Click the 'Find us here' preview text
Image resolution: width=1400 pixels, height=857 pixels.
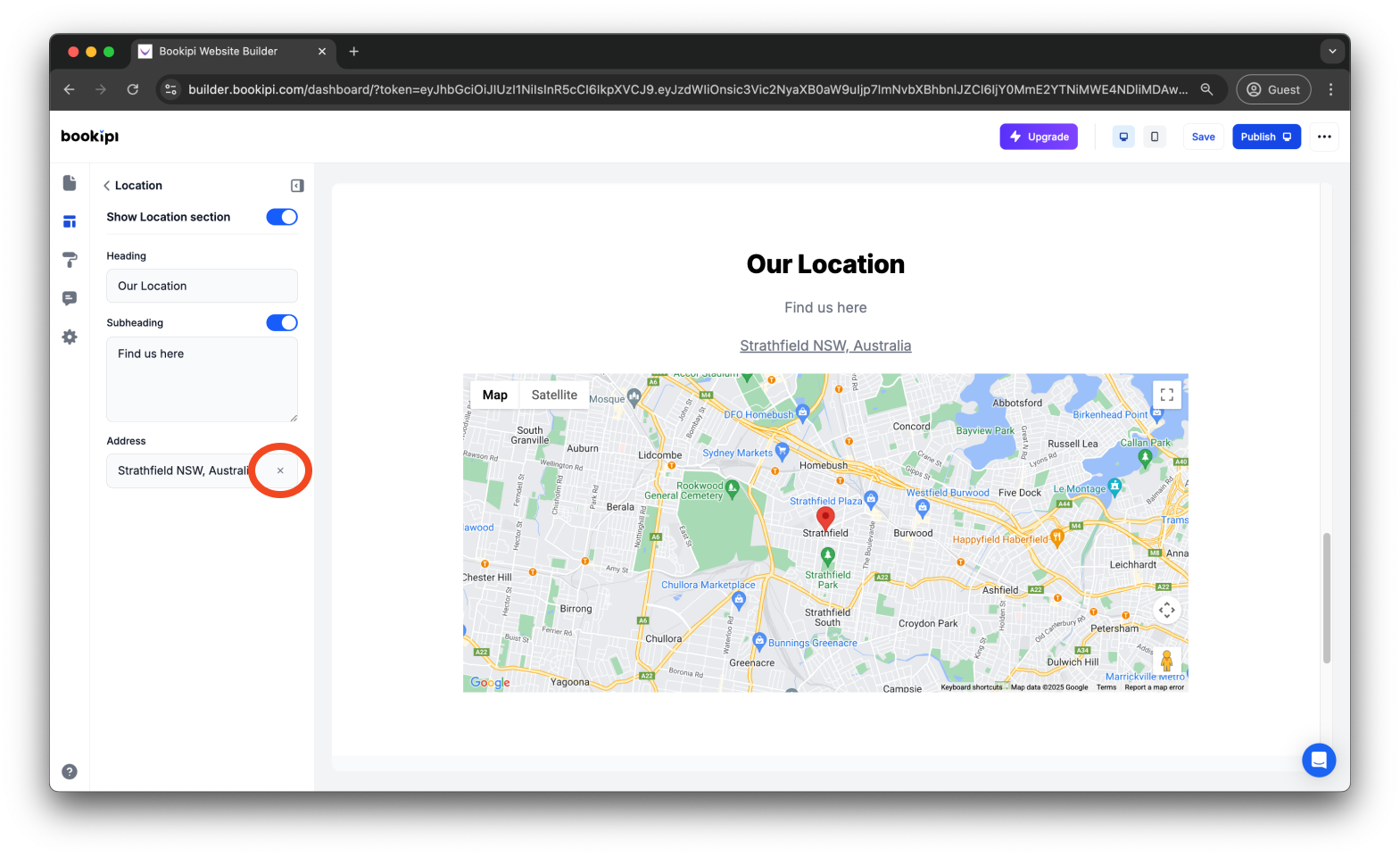point(825,308)
